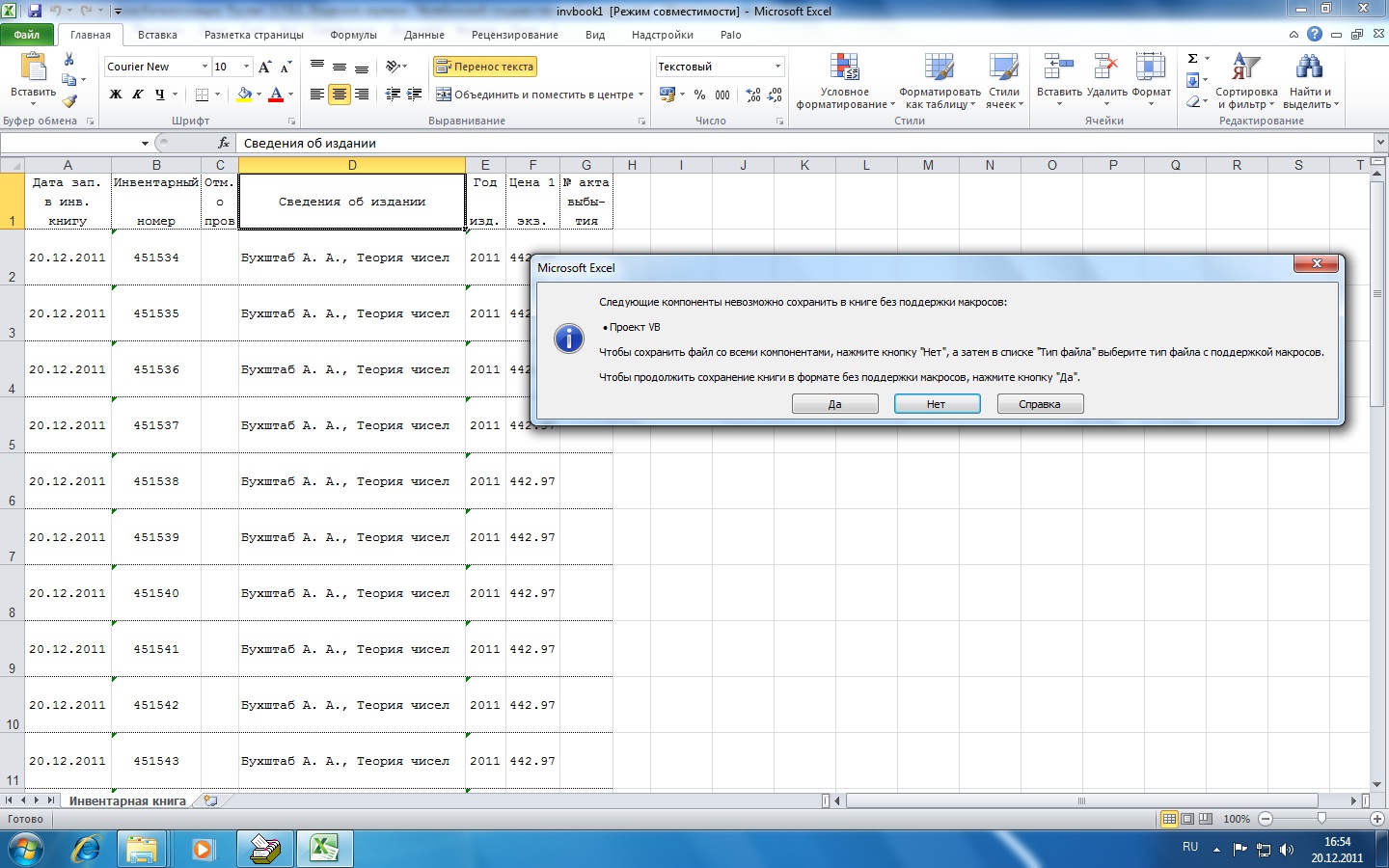Switch to the Формулы ribbon tab
This screenshot has width=1389, height=868.
pos(353,35)
